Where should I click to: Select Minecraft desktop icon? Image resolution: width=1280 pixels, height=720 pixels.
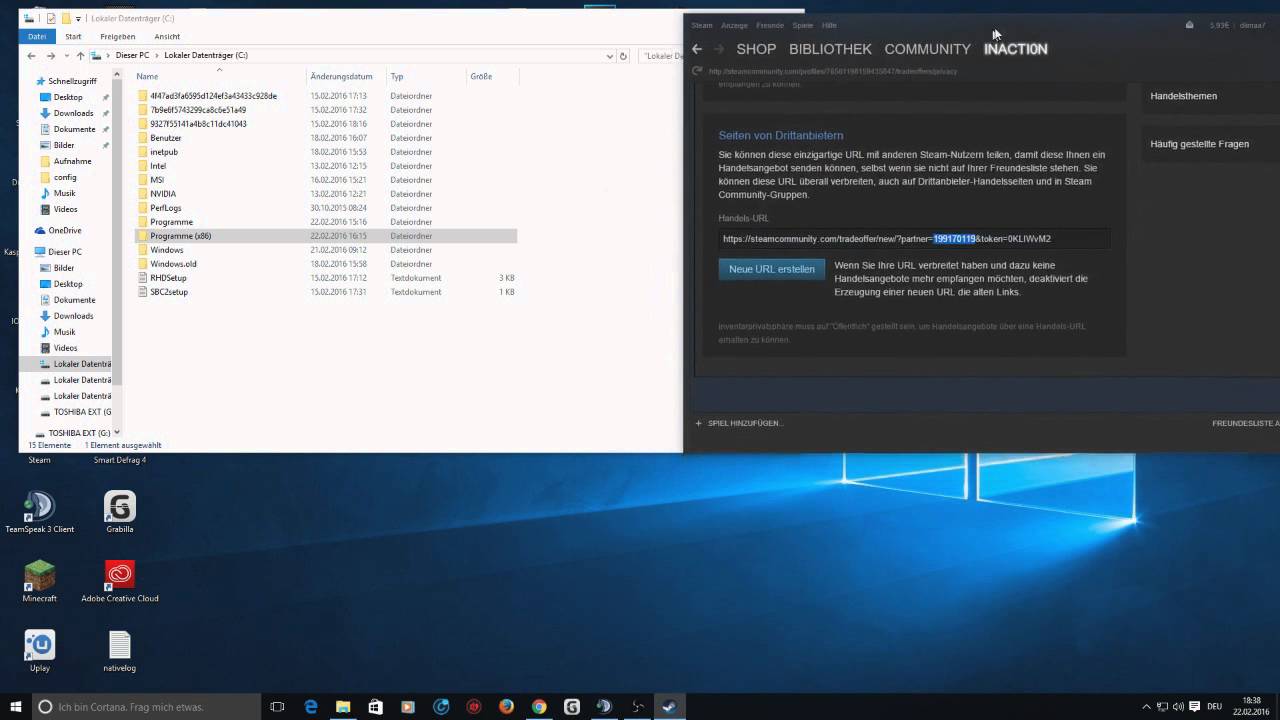point(39,581)
